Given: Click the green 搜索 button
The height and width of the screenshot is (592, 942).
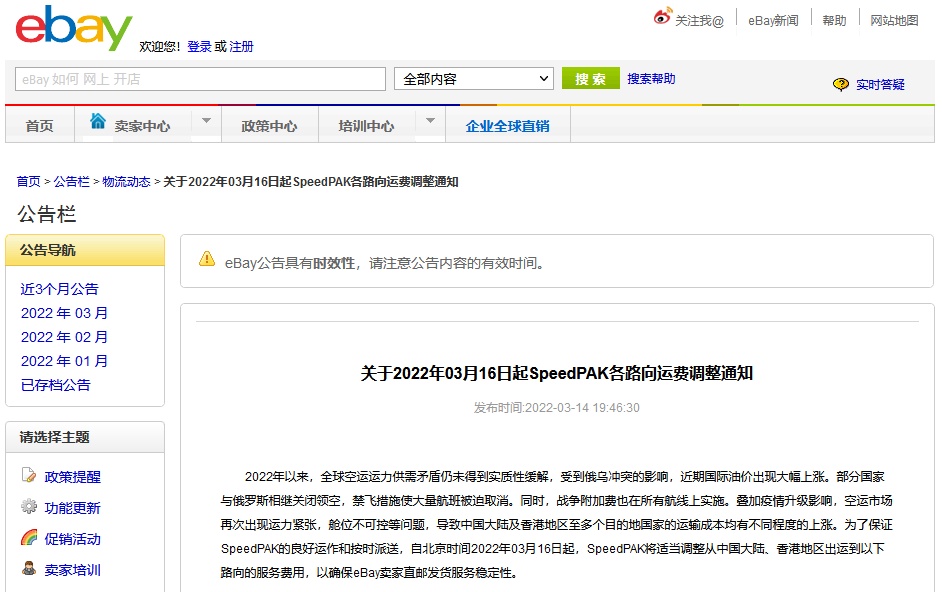Looking at the screenshot, I should (591, 79).
